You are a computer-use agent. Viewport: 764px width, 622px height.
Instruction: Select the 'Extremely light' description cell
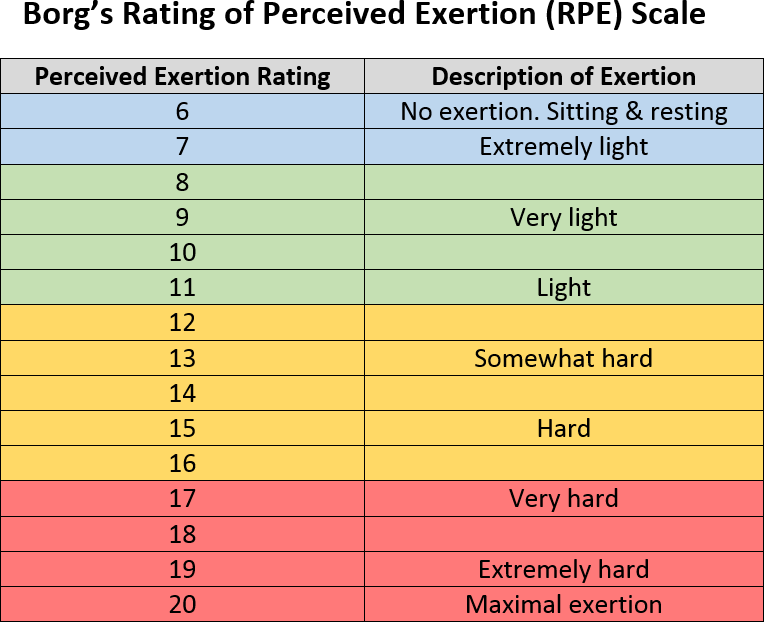pyautogui.click(x=563, y=146)
